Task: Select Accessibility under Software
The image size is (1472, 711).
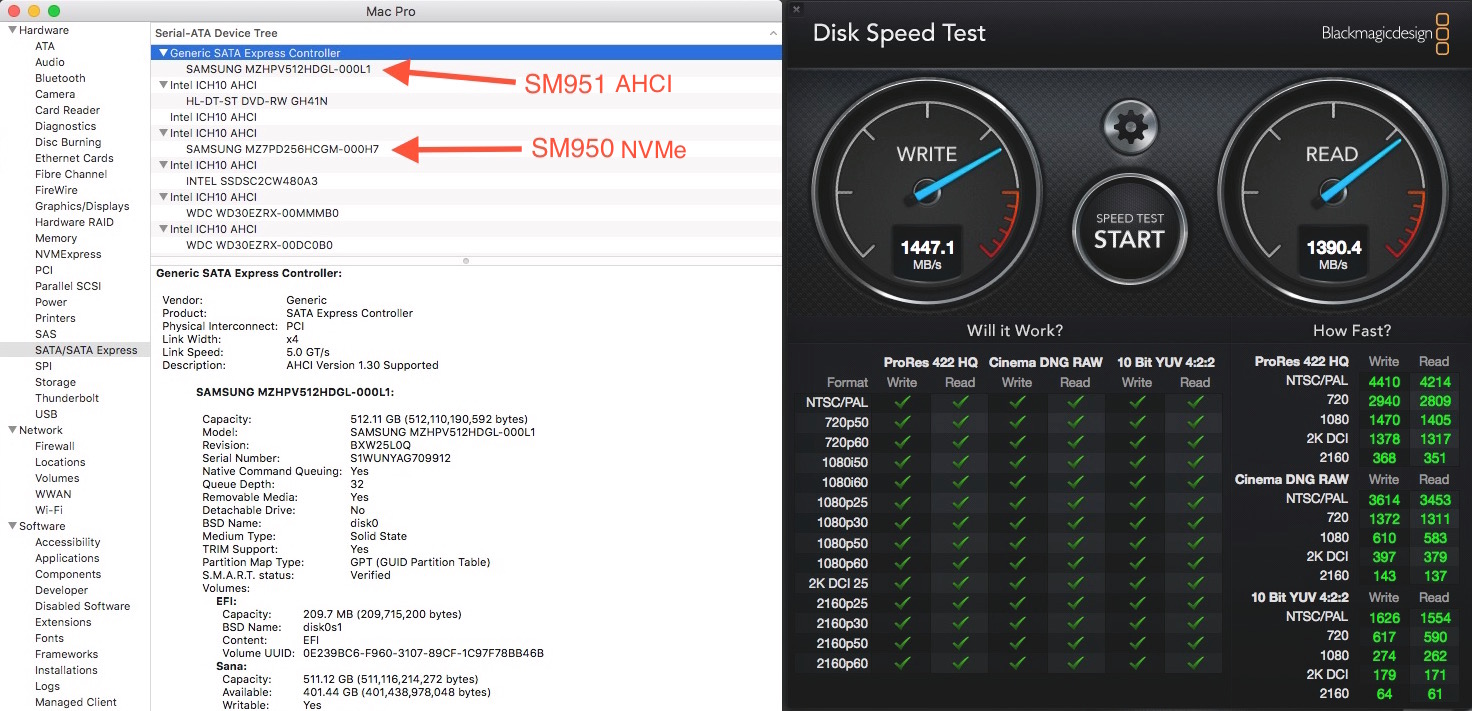Action: pos(68,542)
